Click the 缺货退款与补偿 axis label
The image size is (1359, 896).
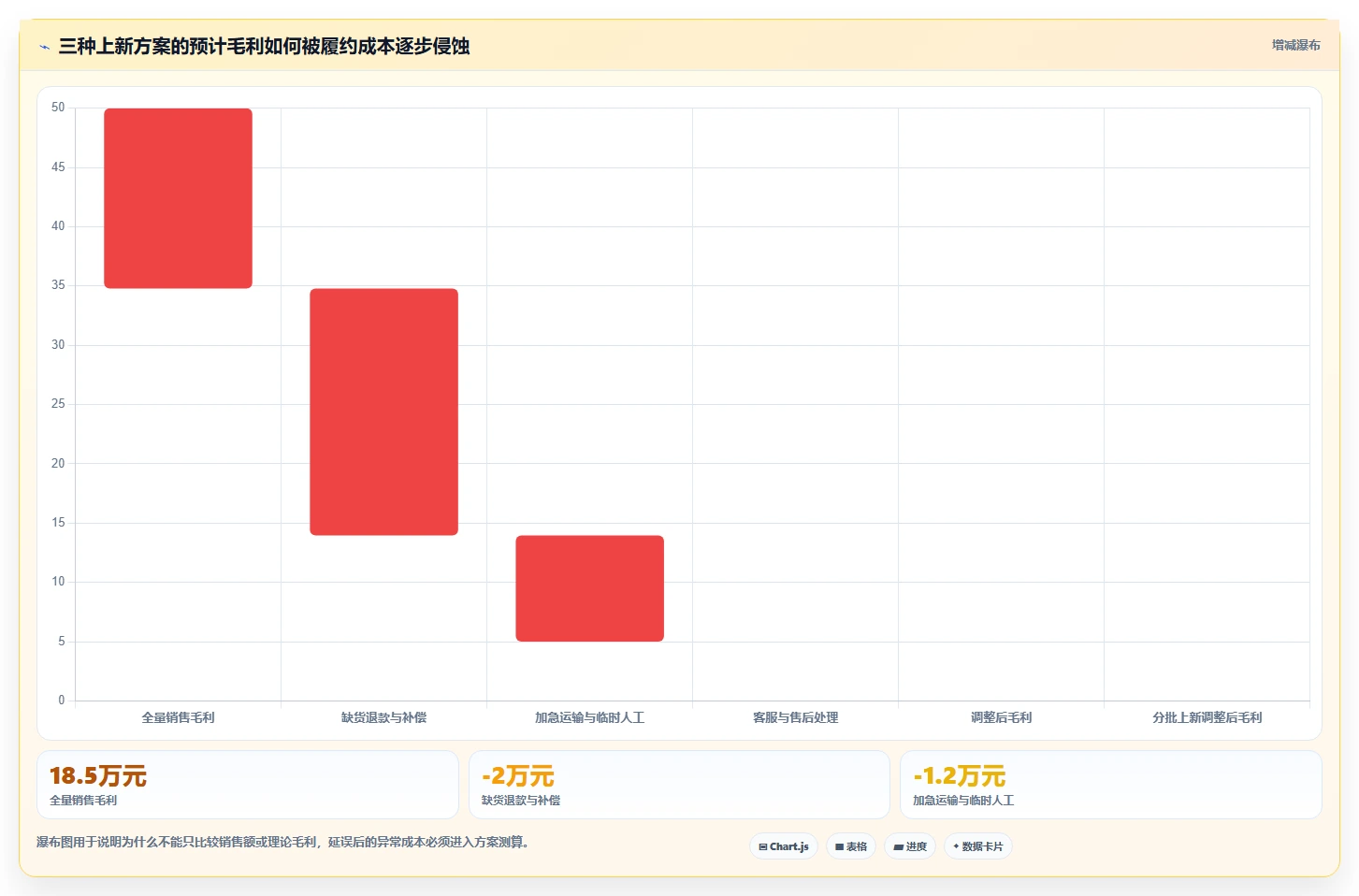click(x=383, y=717)
